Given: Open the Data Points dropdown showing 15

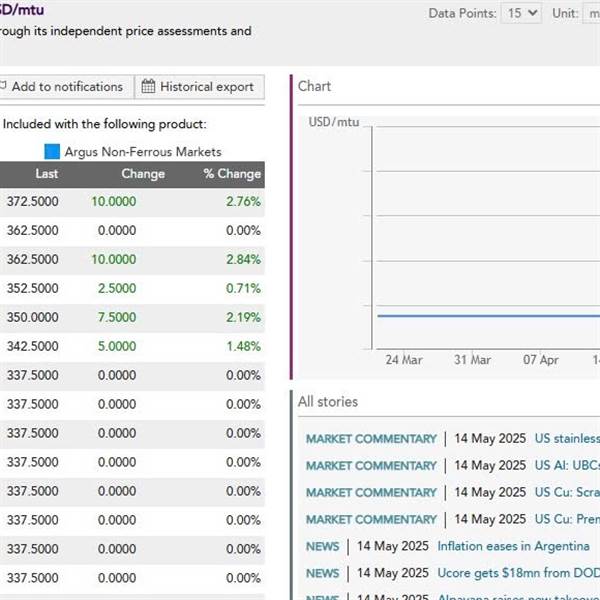Looking at the screenshot, I should 521,13.
